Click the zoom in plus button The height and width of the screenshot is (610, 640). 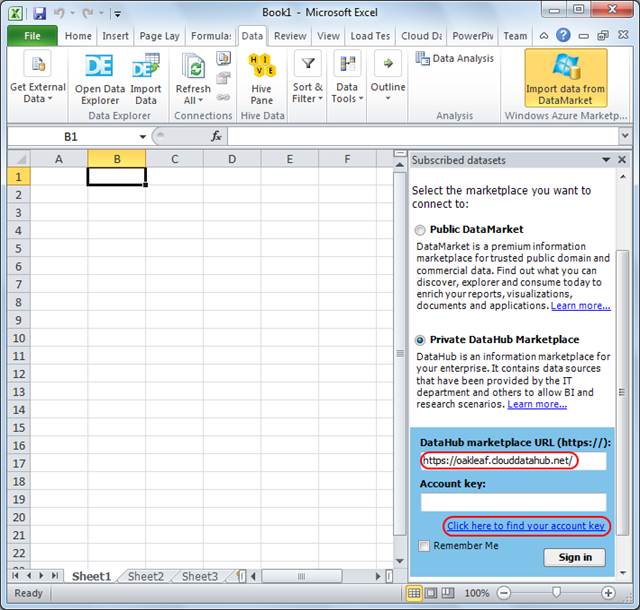(x=608, y=593)
